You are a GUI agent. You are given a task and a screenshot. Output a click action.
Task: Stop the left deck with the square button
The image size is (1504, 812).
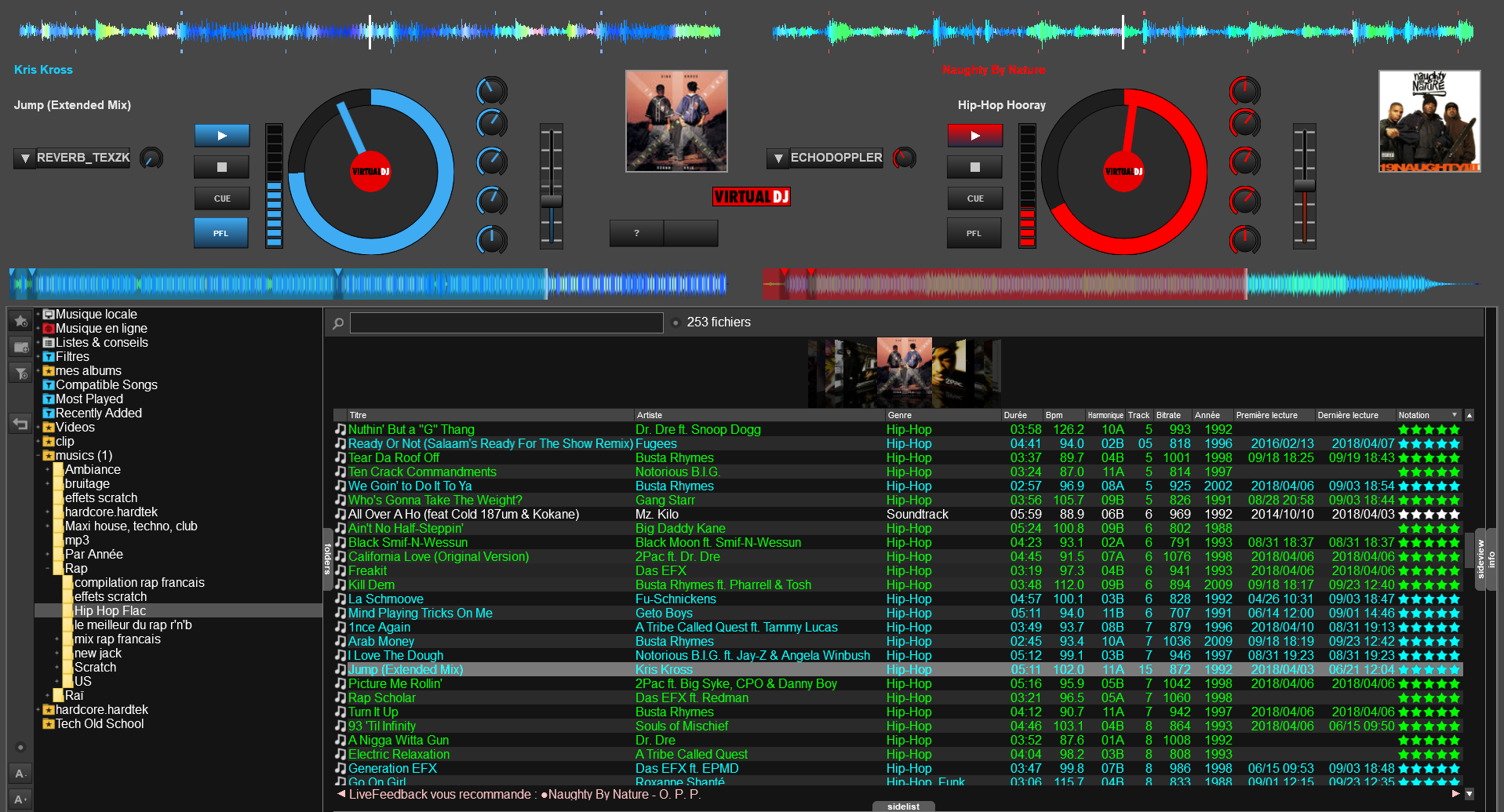tap(222, 167)
